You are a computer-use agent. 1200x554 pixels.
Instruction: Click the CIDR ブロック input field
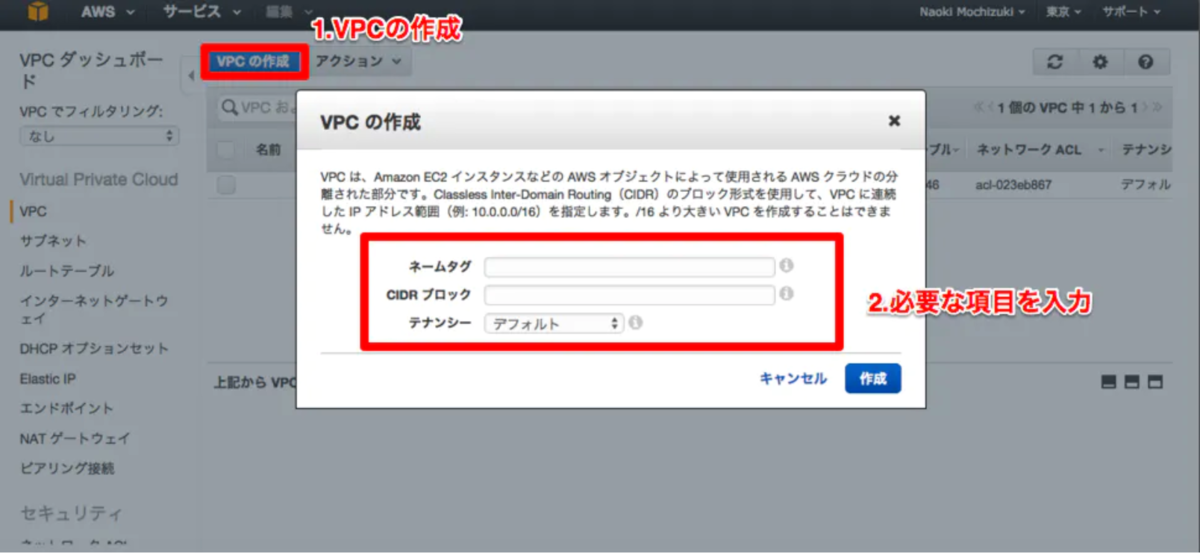[630, 295]
